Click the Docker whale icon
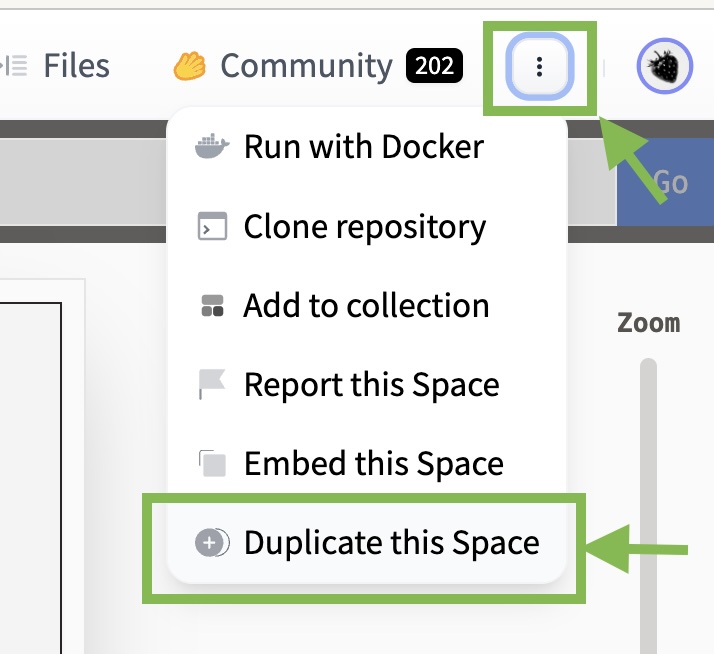This screenshot has width=714, height=654. click(x=212, y=147)
